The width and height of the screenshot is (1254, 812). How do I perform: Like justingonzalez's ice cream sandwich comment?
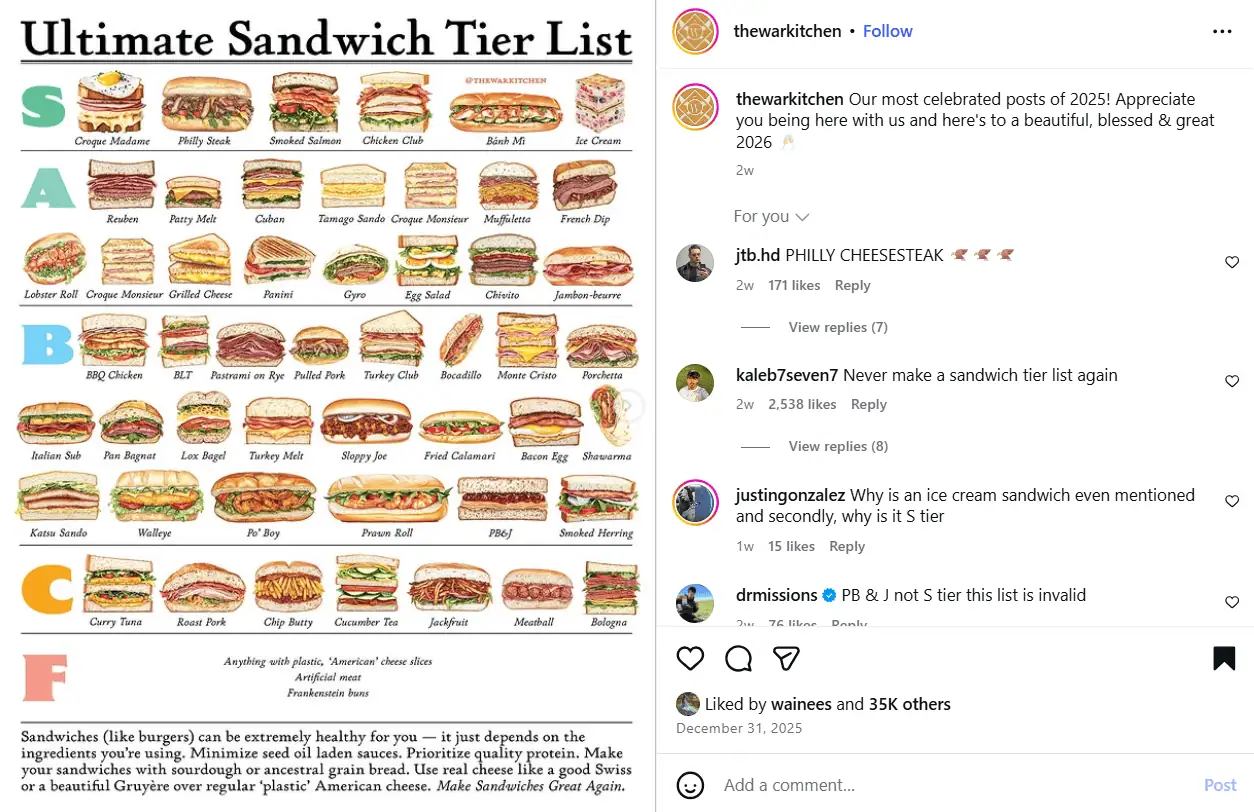(x=1232, y=501)
